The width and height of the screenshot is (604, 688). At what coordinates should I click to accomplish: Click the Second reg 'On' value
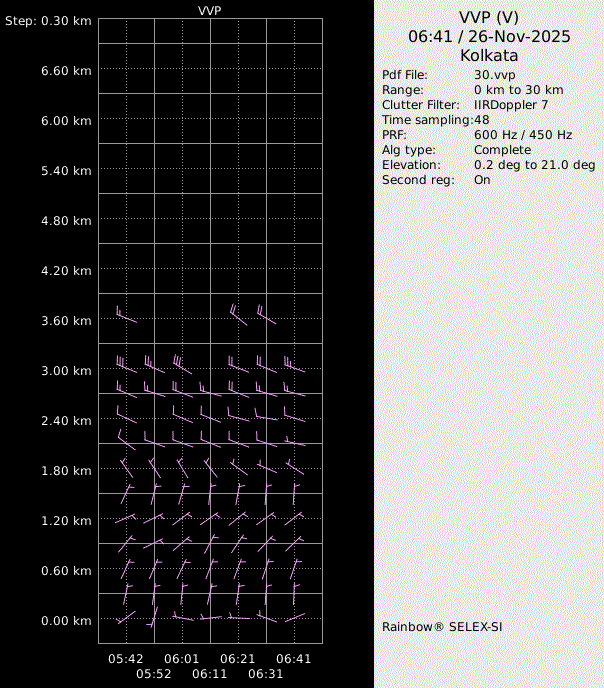tap(482, 180)
